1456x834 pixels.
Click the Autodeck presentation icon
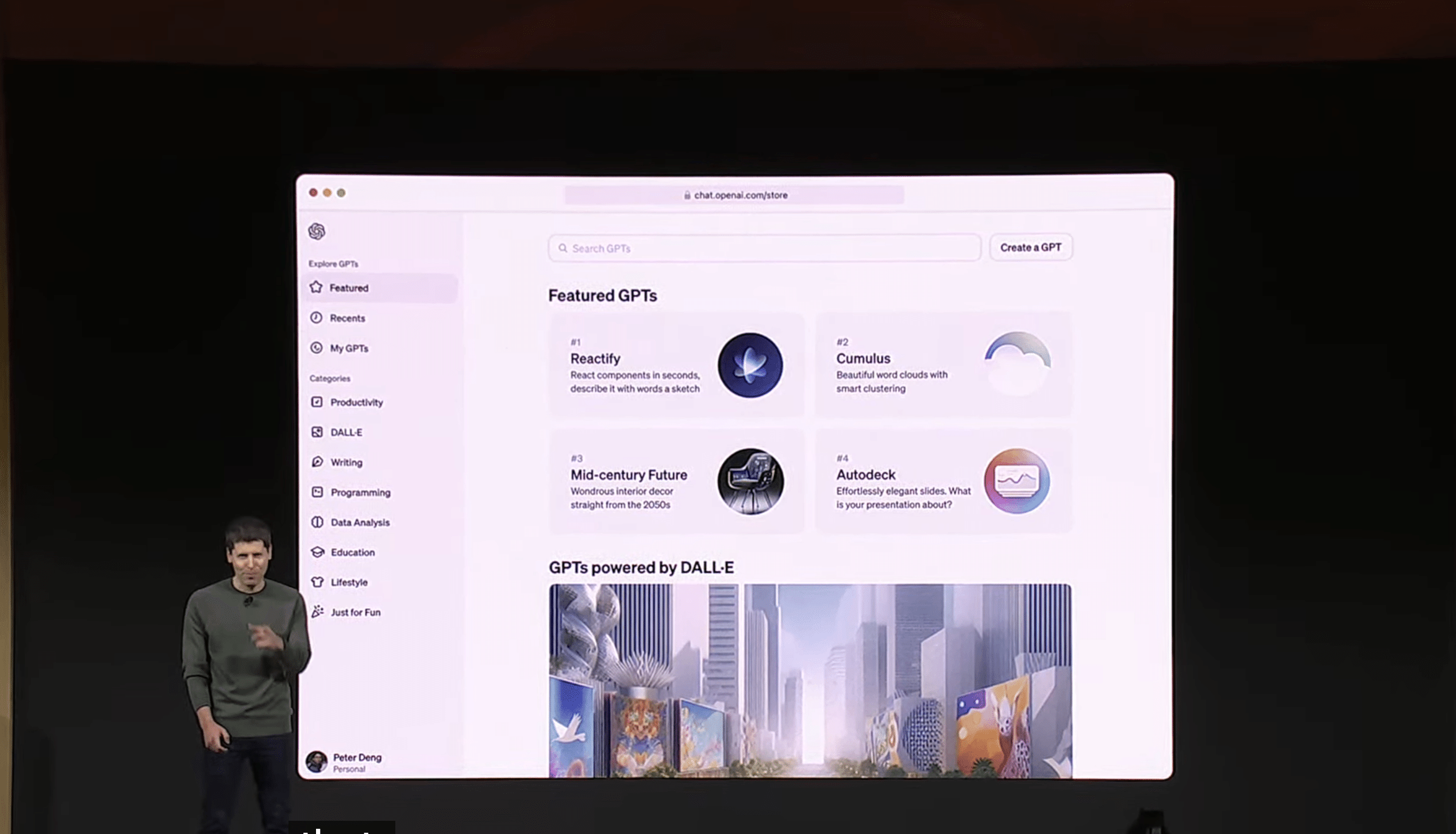1016,481
